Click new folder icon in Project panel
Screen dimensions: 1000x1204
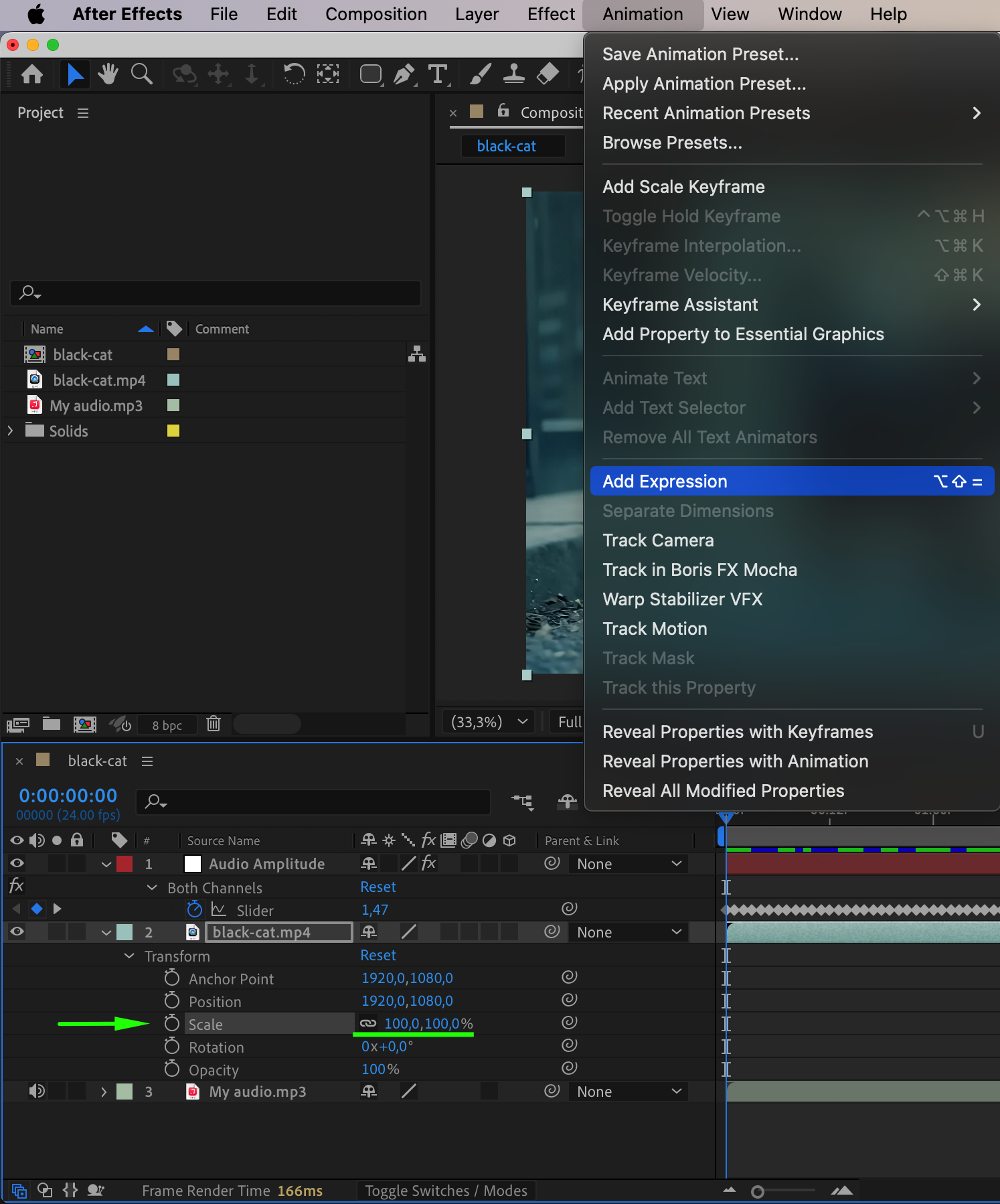52,724
